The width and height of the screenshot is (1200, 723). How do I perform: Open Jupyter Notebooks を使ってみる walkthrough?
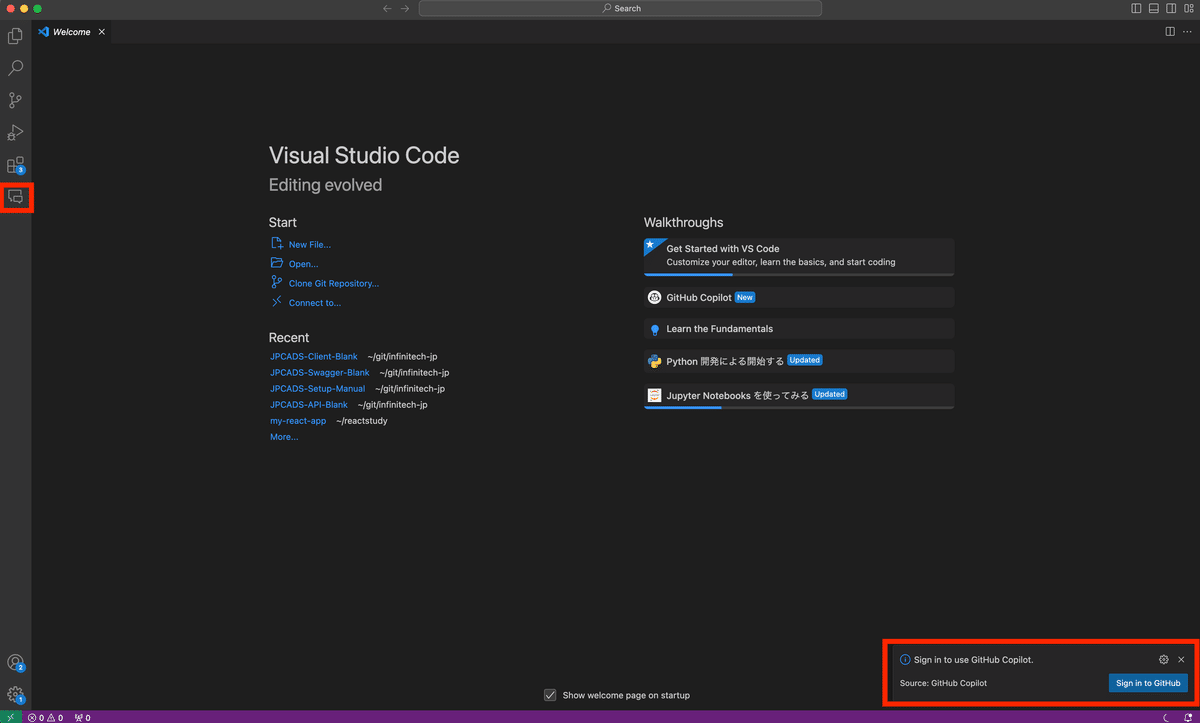click(799, 396)
